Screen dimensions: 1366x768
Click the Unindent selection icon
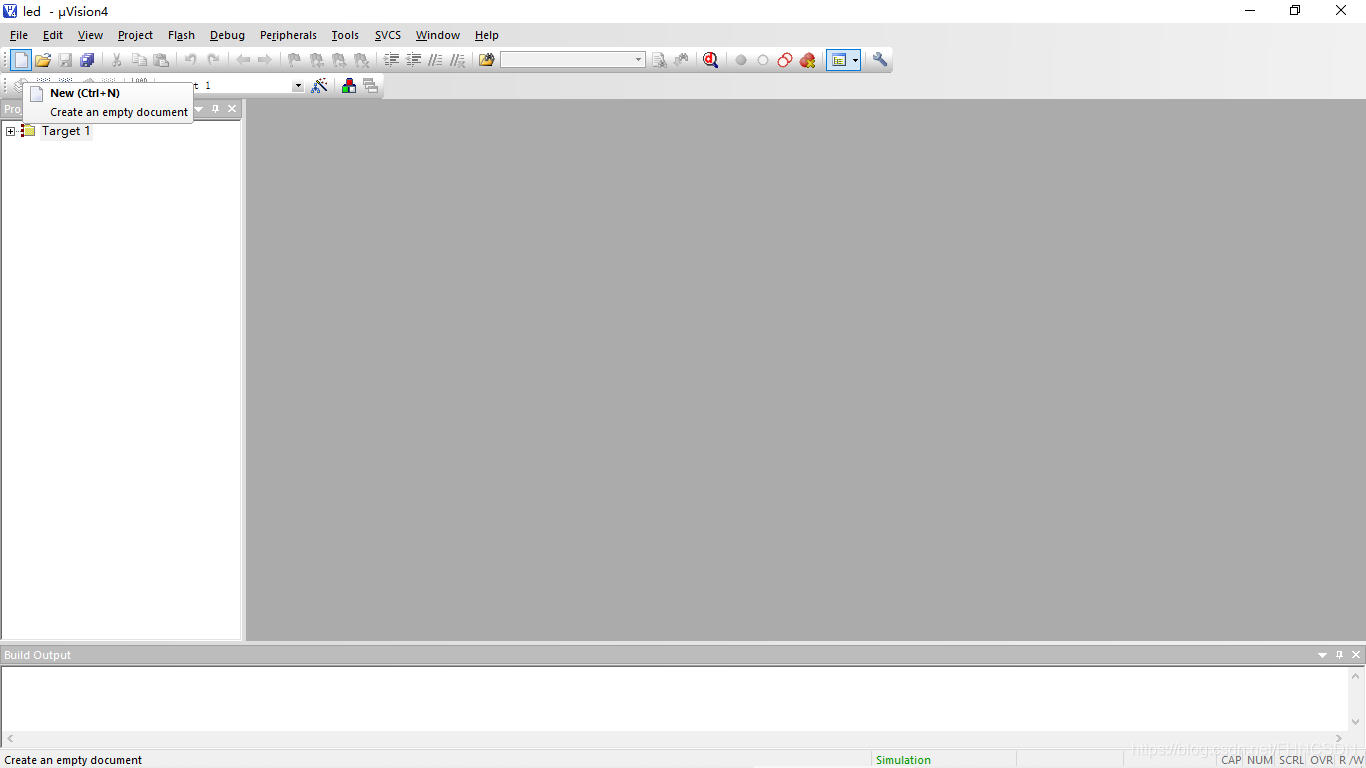(413, 60)
